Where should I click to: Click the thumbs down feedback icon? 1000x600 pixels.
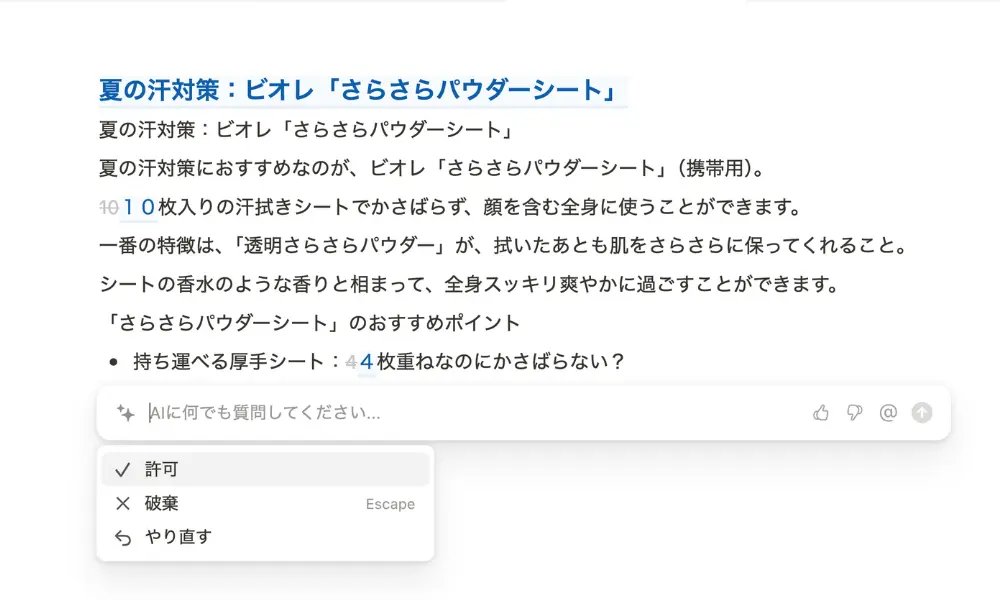[855, 413]
